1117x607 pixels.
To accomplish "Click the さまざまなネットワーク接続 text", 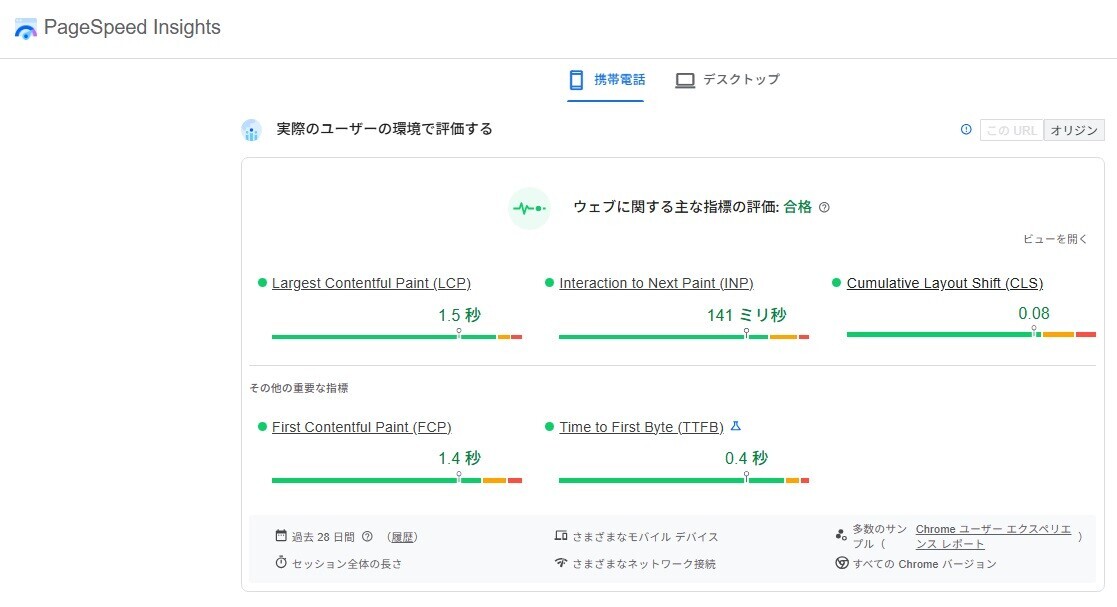I will (x=644, y=564).
